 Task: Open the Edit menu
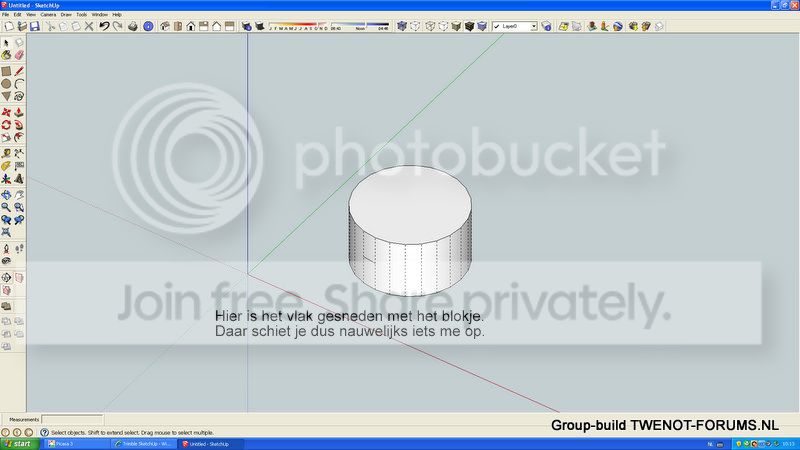[x=17, y=15]
